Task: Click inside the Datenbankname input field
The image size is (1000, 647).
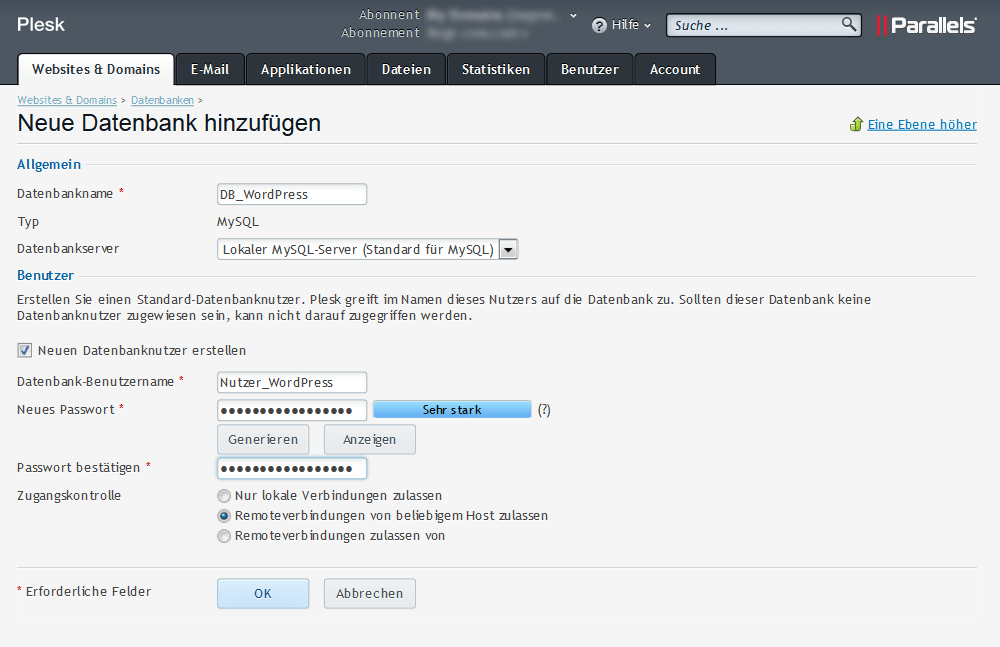Action: click(291, 194)
